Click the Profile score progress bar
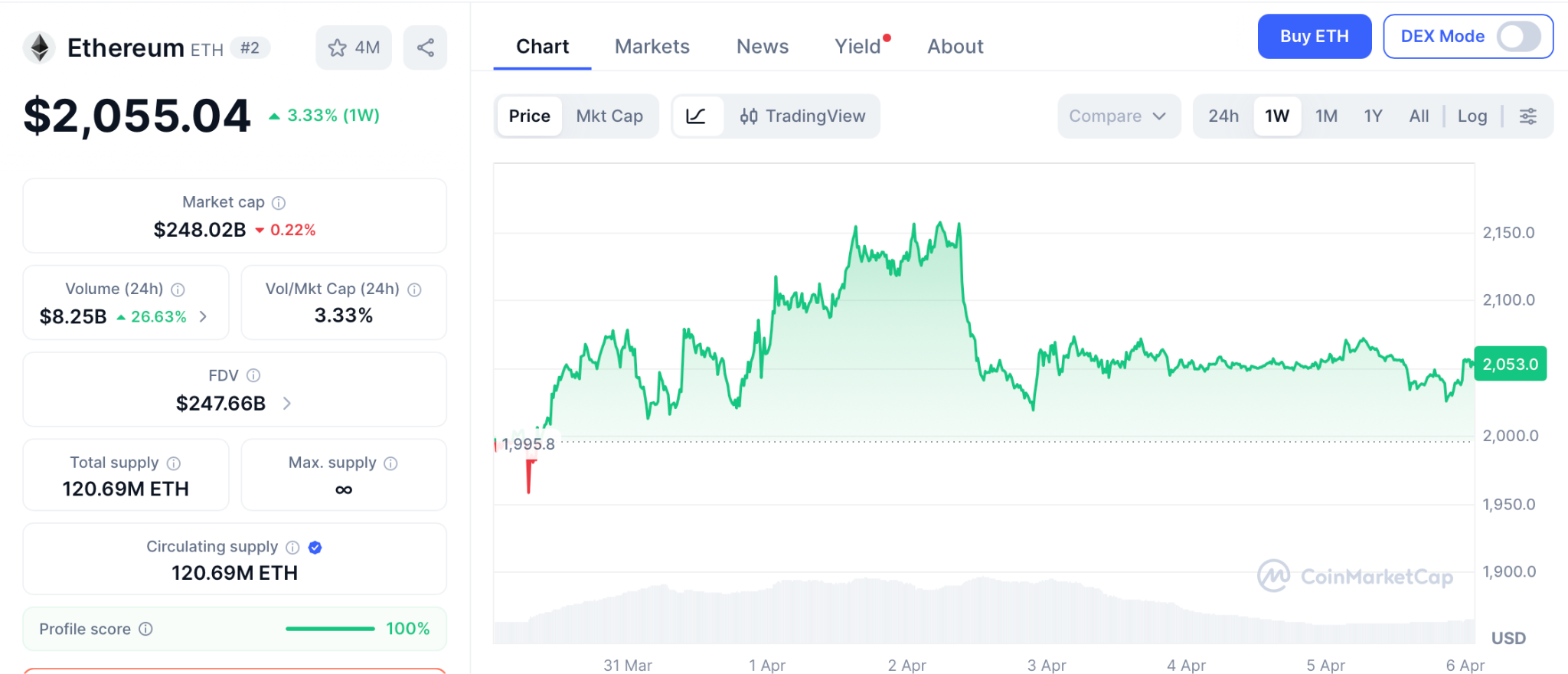Viewport: 1568px width, 674px height. [330, 629]
